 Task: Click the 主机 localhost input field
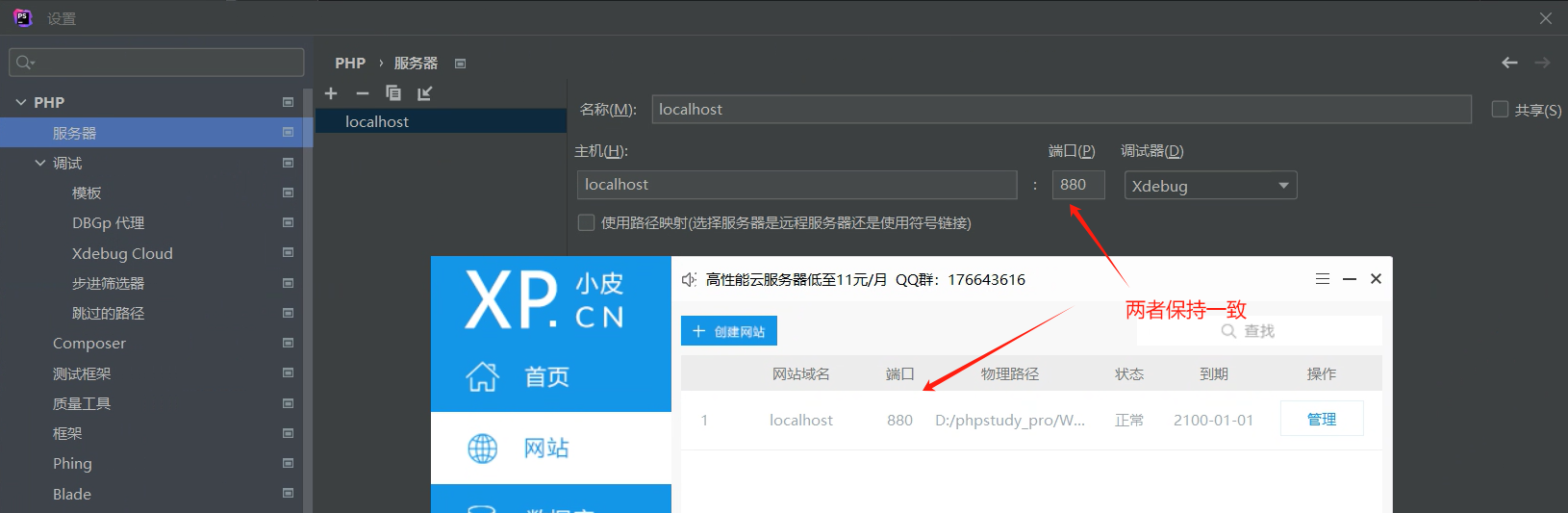[x=797, y=184]
